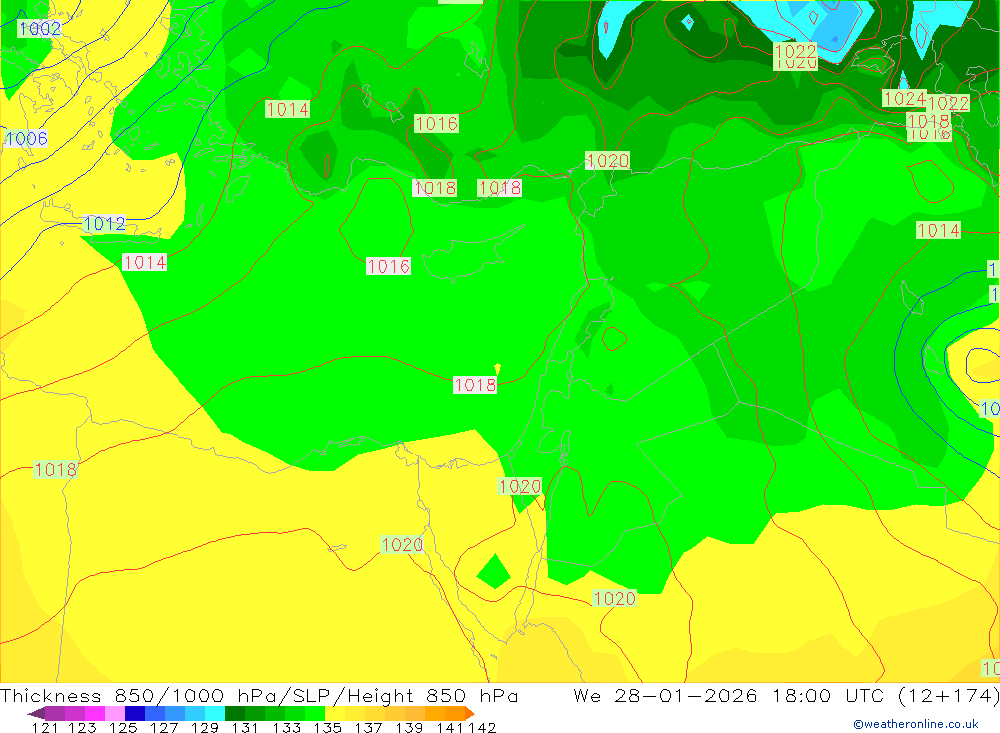Image resolution: width=1000 pixels, height=733 pixels.
Task: Click legend value 127
Action: coord(164,727)
